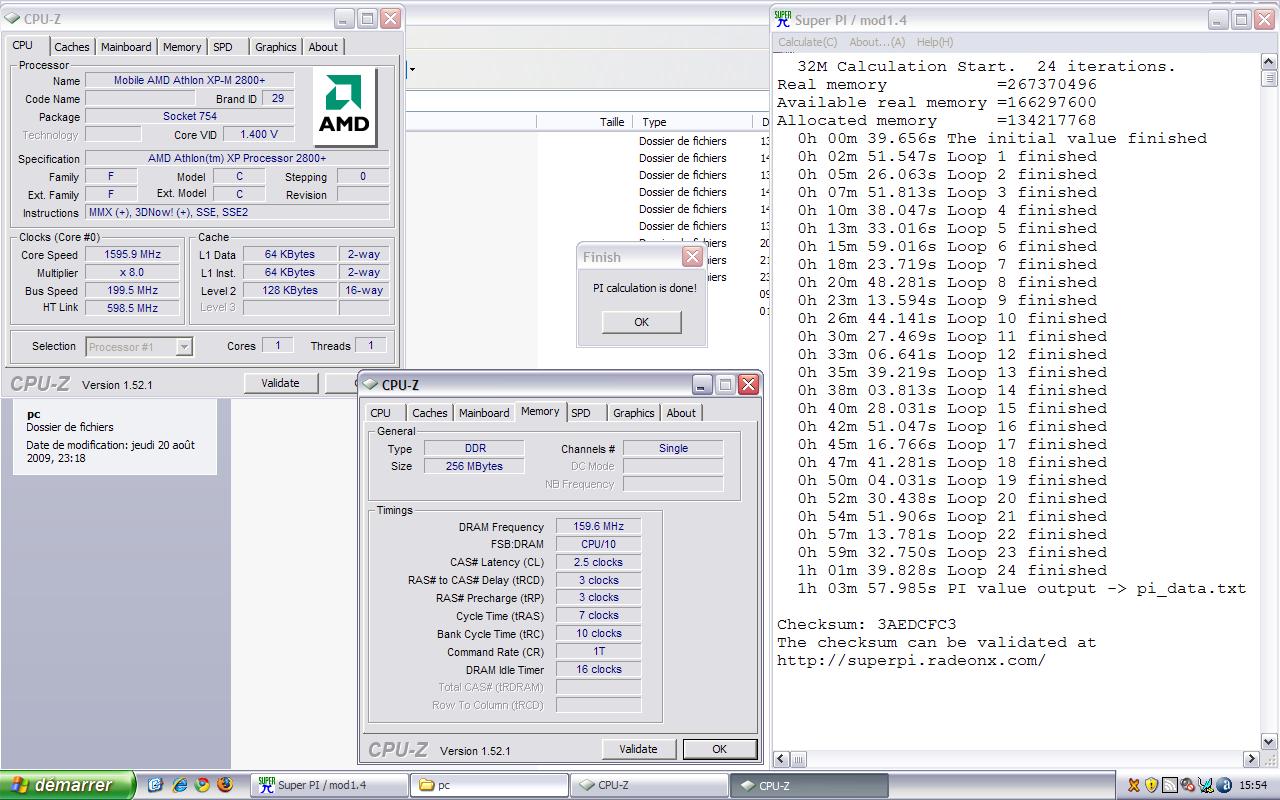The height and width of the screenshot is (800, 1280).
Task: Click Validate in the CPU-Z memory window
Action: 638,748
